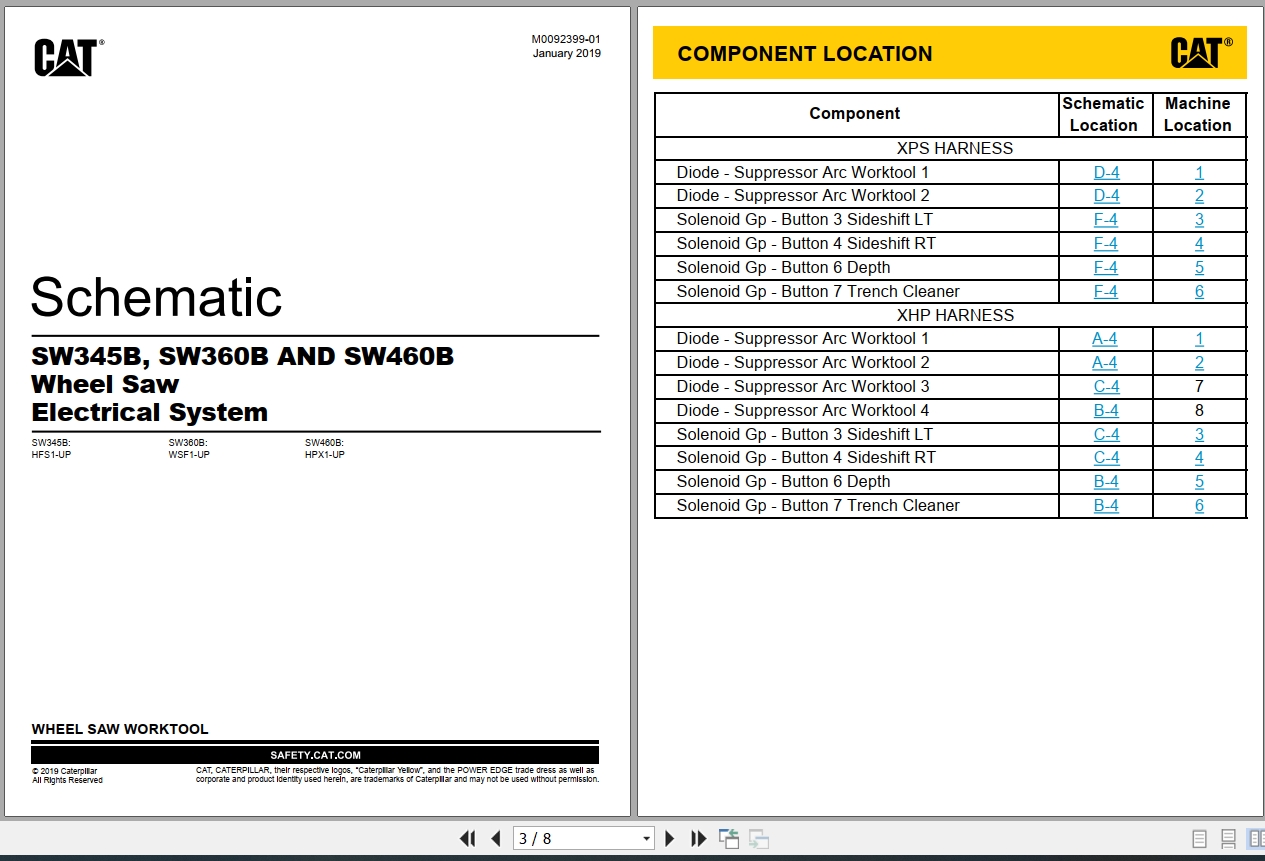The image size is (1265, 861).
Task: Click the SAFETY.CAT.COM banner
Action: point(315,755)
